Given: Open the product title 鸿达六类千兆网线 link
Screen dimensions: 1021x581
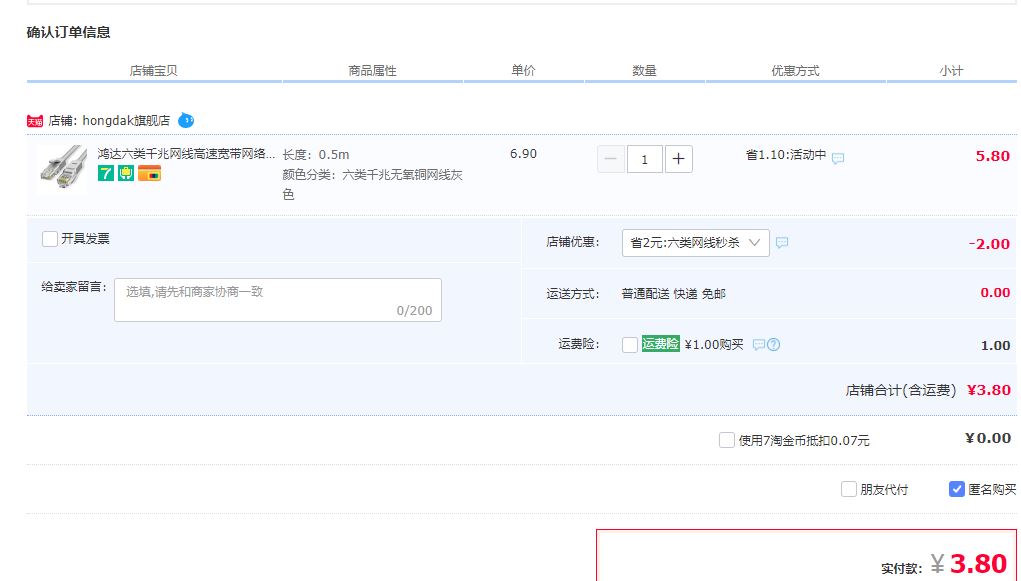Looking at the screenshot, I should [x=186, y=154].
